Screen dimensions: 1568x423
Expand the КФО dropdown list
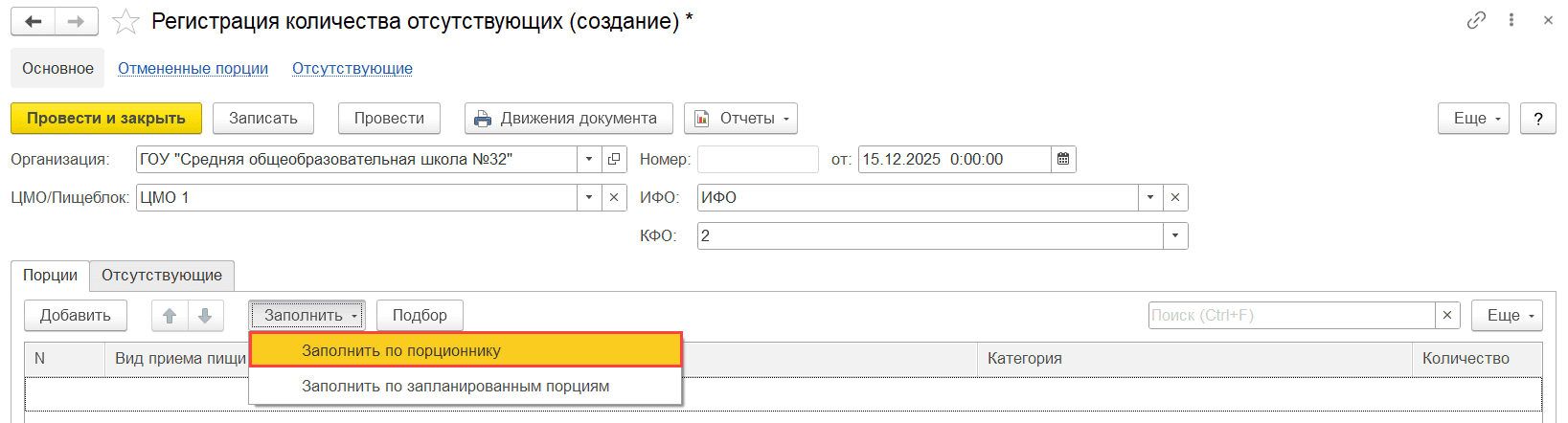click(1175, 235)
